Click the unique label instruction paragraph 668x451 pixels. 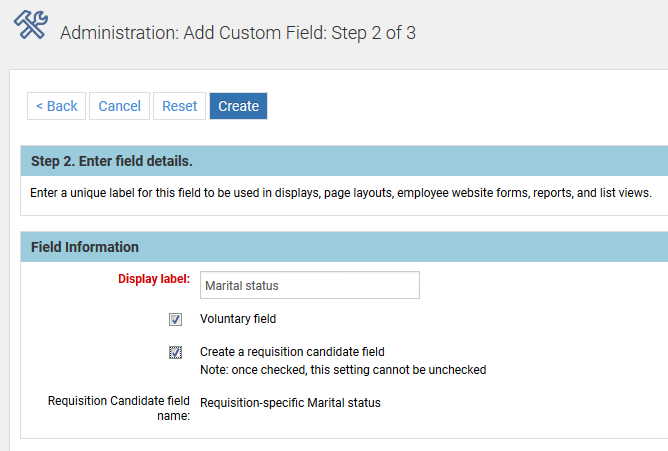pos(341,193)
